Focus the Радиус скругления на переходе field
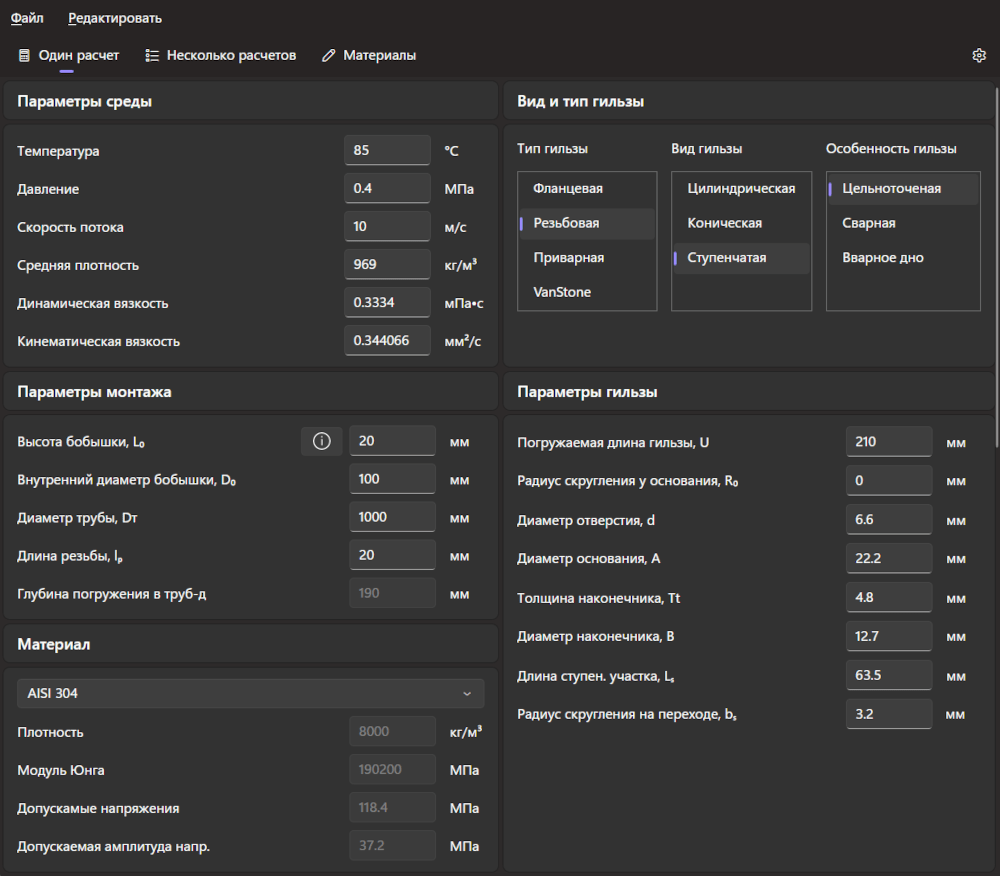 889,714
